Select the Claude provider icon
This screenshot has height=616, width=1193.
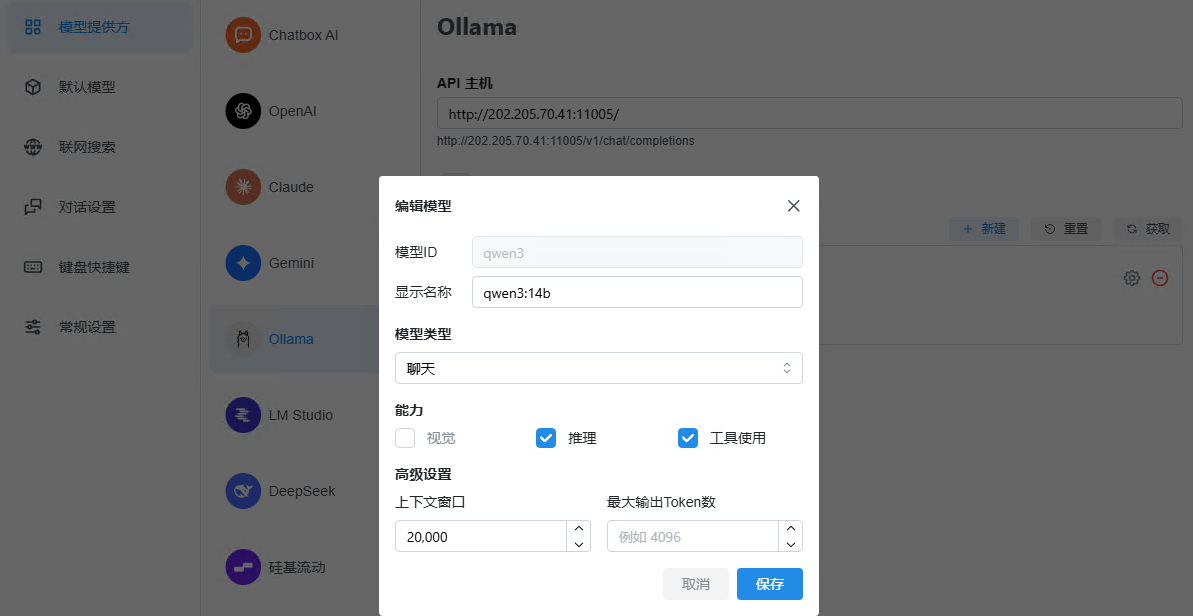241,187
